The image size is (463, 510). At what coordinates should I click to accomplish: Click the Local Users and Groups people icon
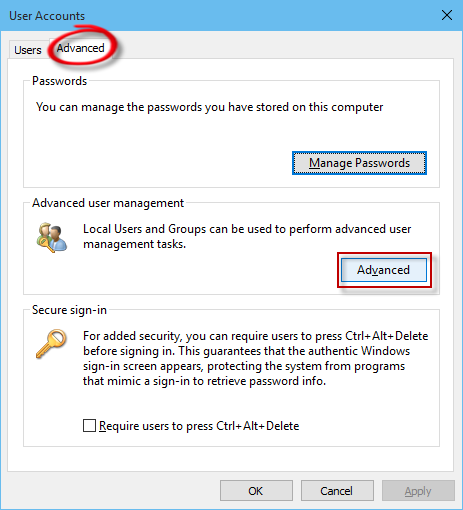tap(52, 238)
